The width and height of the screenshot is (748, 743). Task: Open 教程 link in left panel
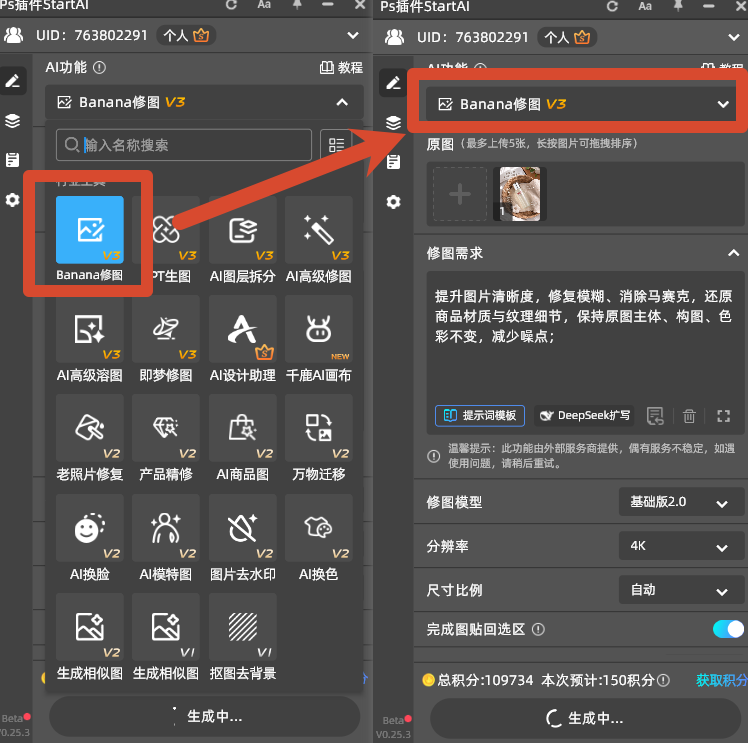(x=341, y=68)
